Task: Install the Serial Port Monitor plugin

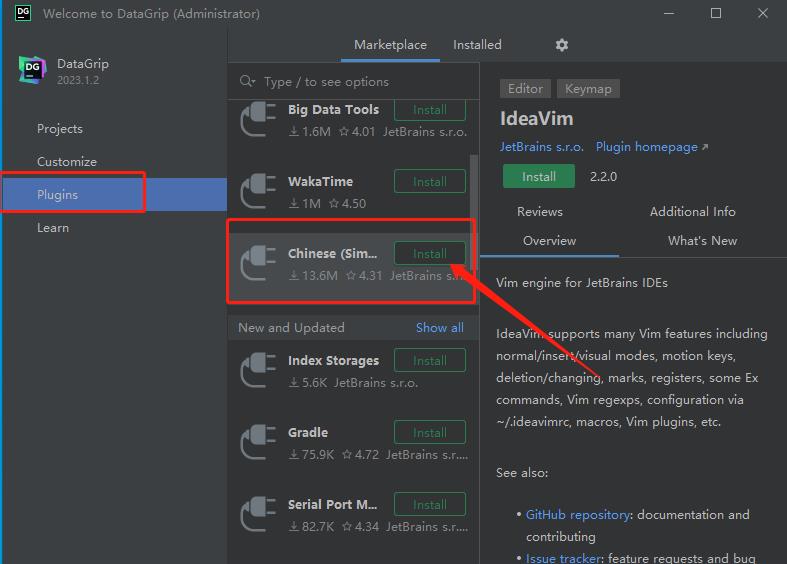Action: [430, 504]
